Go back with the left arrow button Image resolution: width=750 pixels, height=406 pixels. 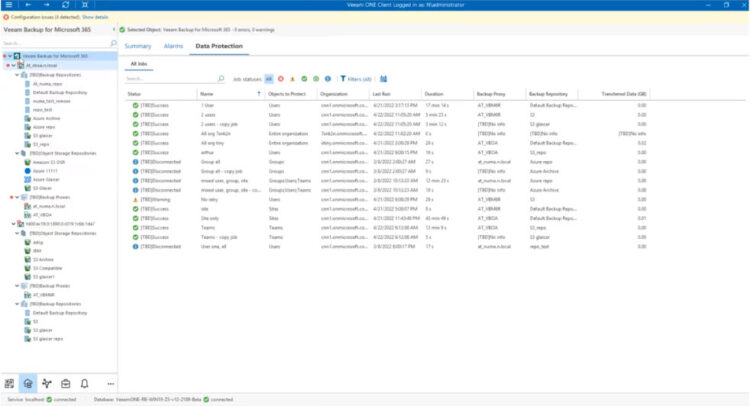[x=28, y=5]
